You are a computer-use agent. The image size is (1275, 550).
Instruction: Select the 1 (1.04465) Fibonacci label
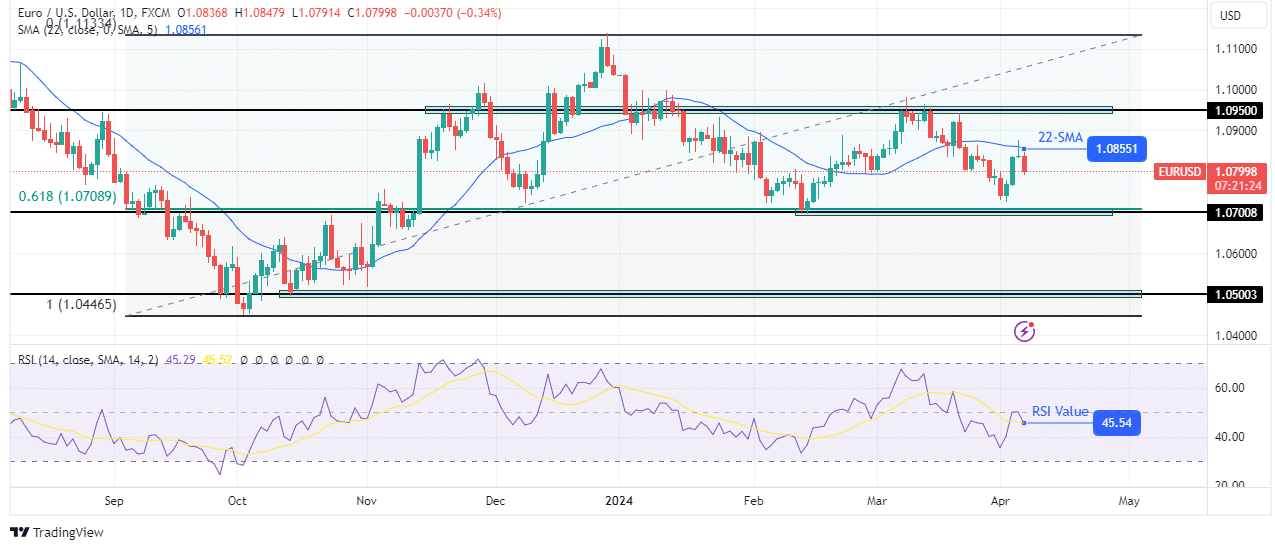click(x=68, y=302)
